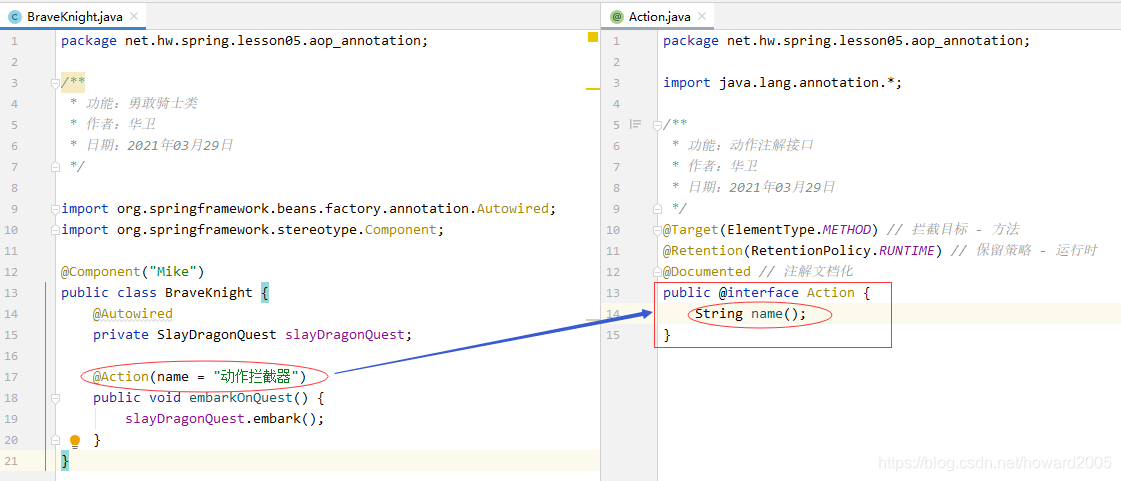This screenshot has width=1121, height=481.
Task: Click the import java.lang.annotation.* line
Action: pyautogui.click(x=783, y=83)
